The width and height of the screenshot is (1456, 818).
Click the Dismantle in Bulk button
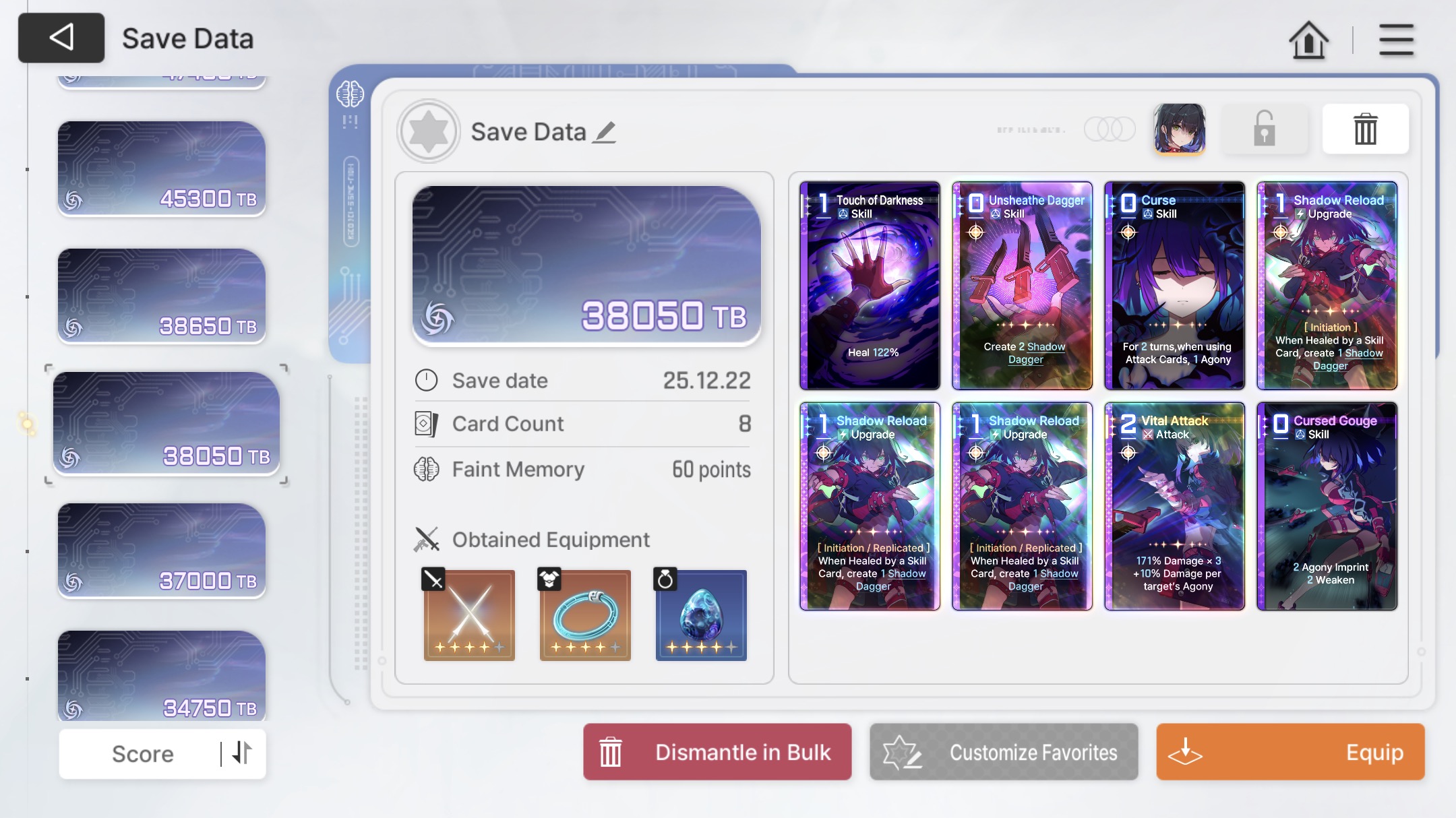coord(717,752)
